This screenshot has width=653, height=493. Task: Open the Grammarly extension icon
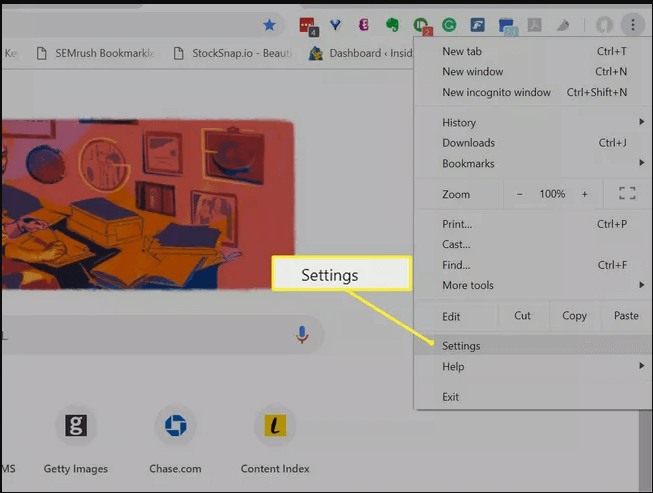[449, 25]
